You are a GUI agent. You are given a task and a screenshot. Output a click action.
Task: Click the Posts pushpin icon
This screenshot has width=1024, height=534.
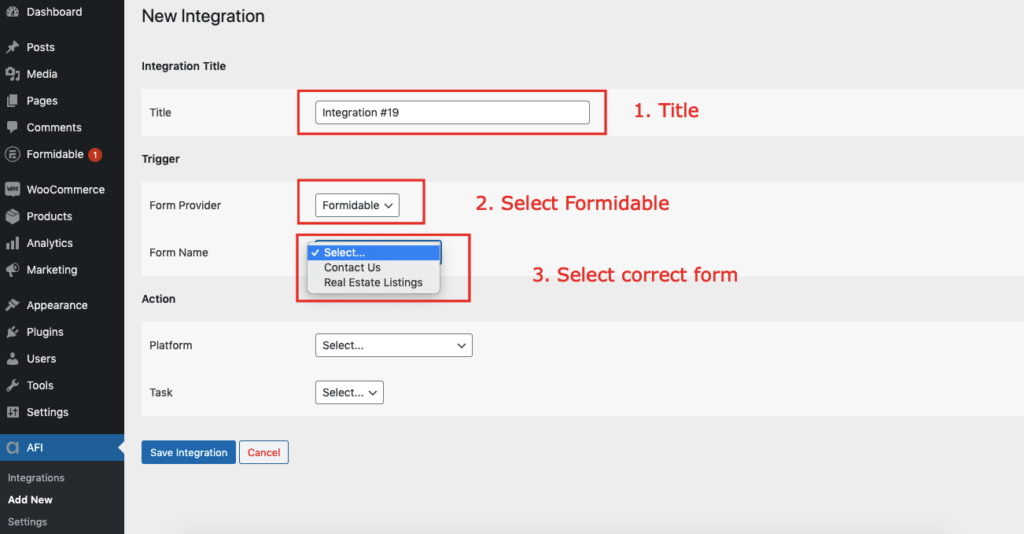coord(12,47)
